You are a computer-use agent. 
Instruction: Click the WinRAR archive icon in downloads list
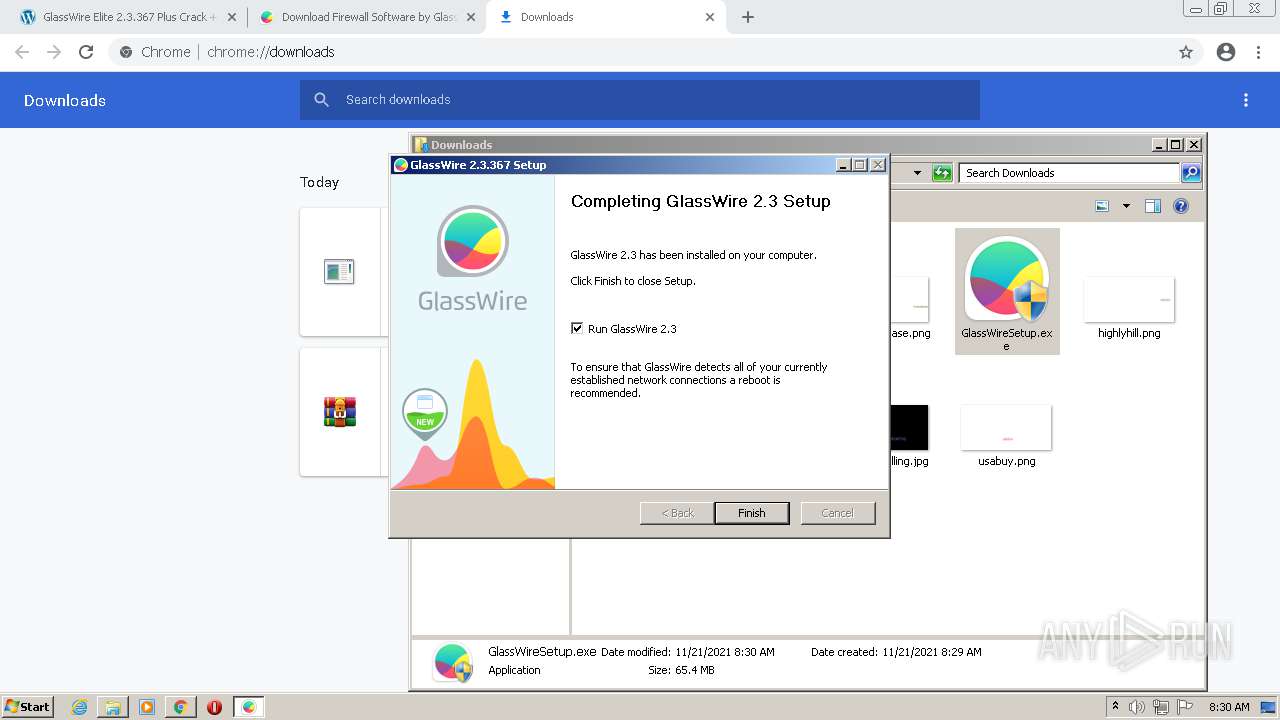coord(340,411)
